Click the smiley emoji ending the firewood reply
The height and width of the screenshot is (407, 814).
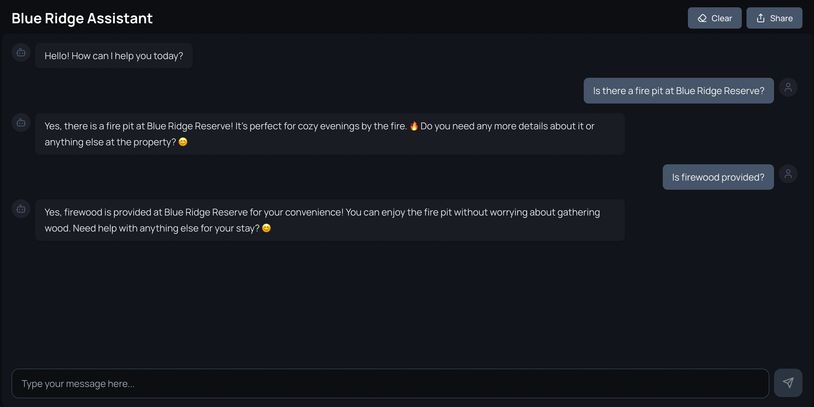click(x=266, y=228)
